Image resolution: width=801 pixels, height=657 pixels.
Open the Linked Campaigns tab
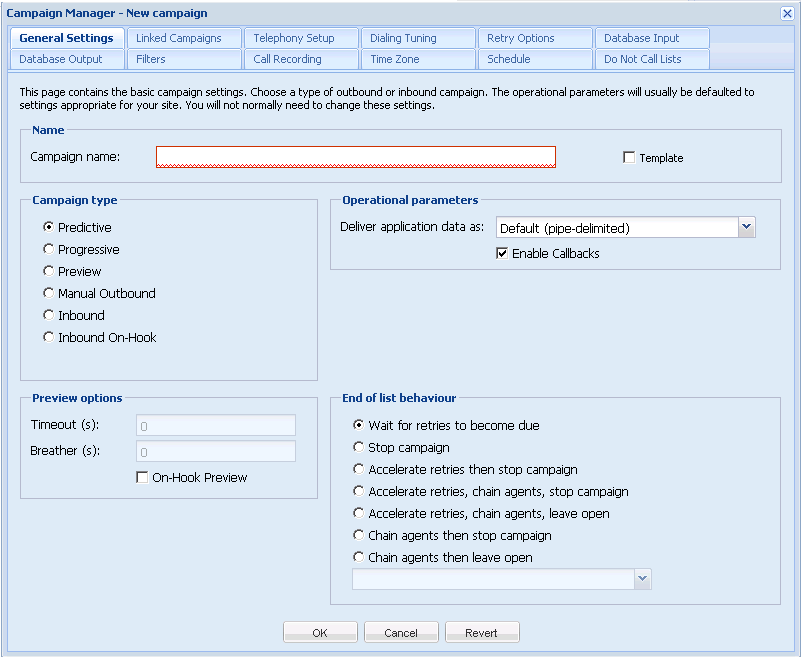tap(183, 38)
